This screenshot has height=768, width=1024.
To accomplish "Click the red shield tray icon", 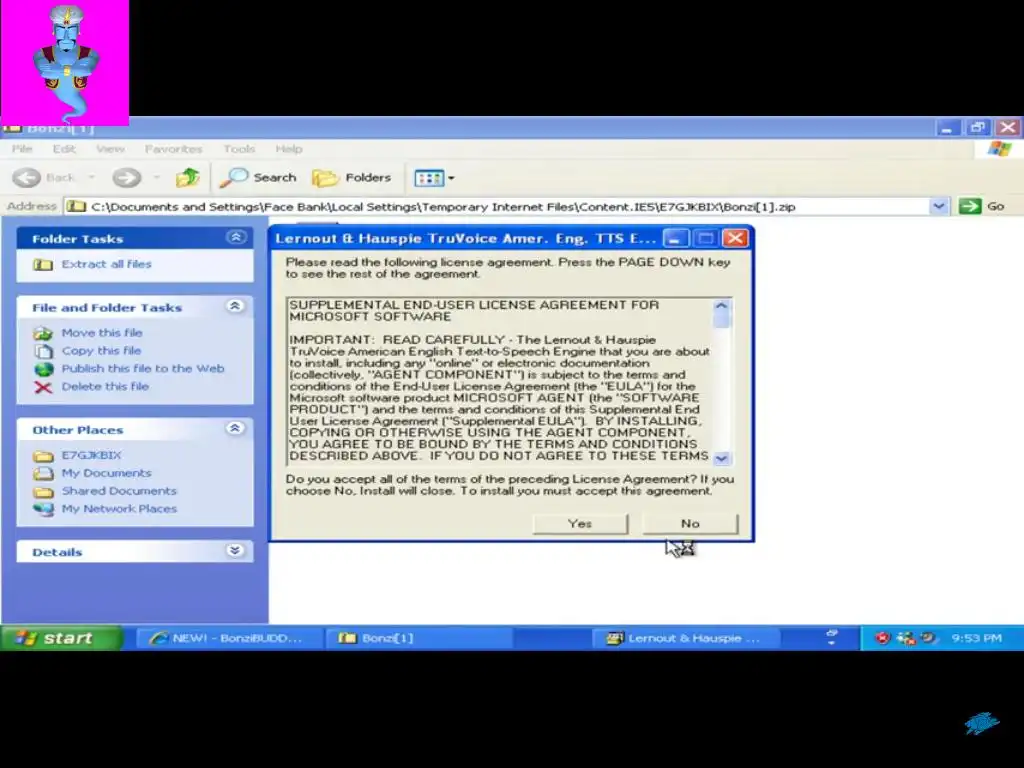I will [x=882, y=638].
